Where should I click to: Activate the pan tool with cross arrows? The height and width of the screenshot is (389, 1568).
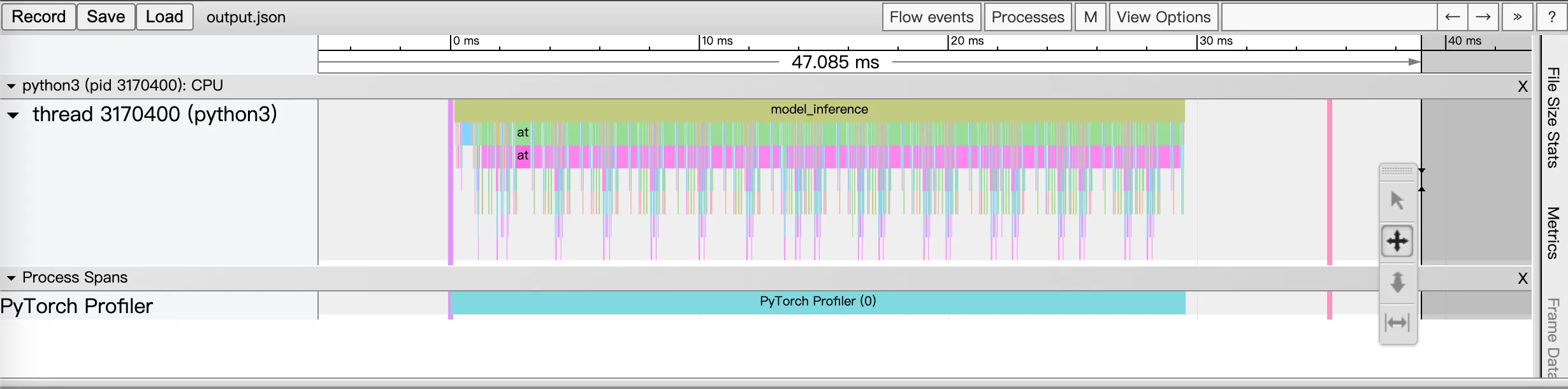coord(1397,241)
